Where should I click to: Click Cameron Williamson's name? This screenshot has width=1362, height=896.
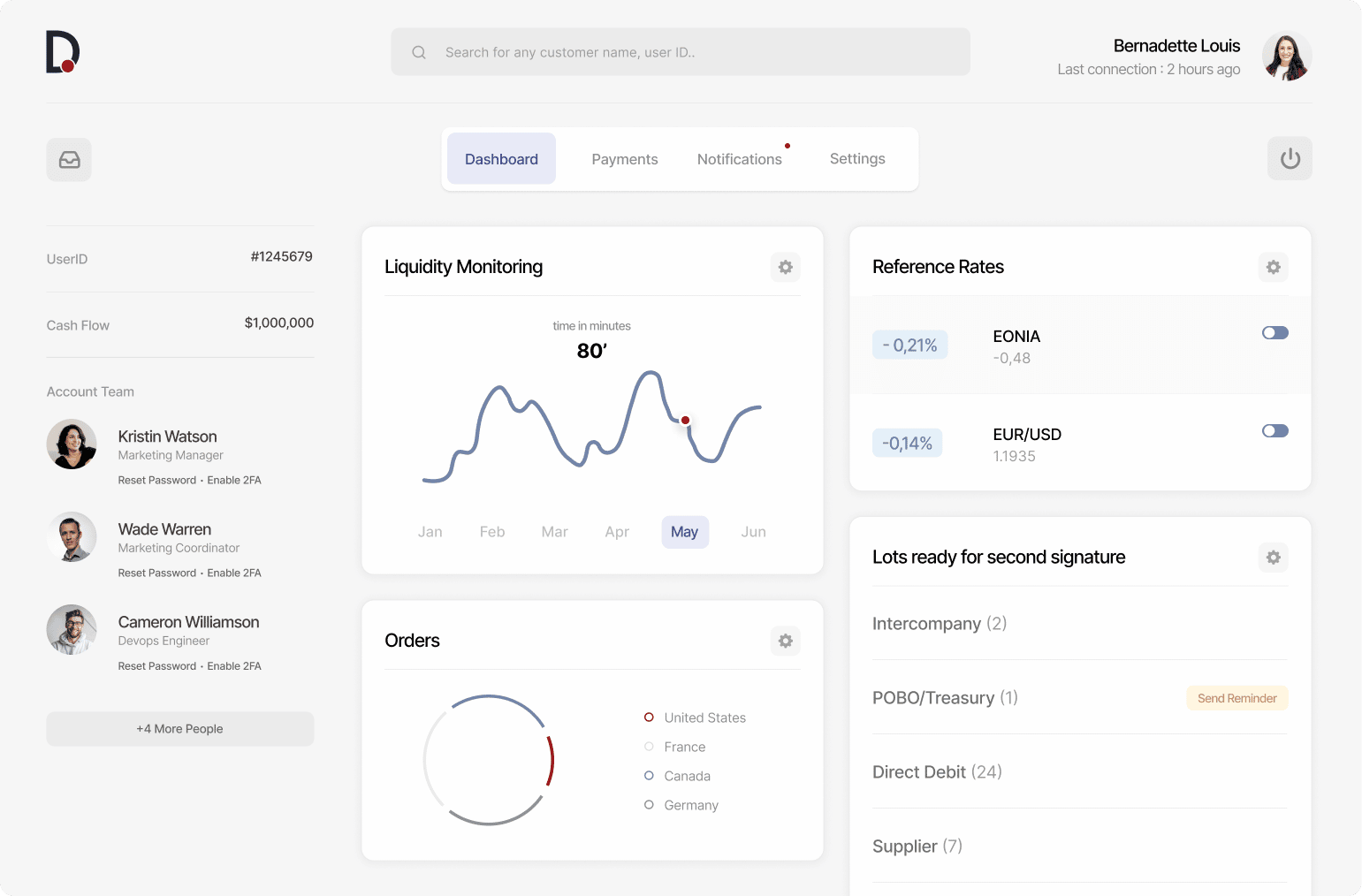(189, 622)
